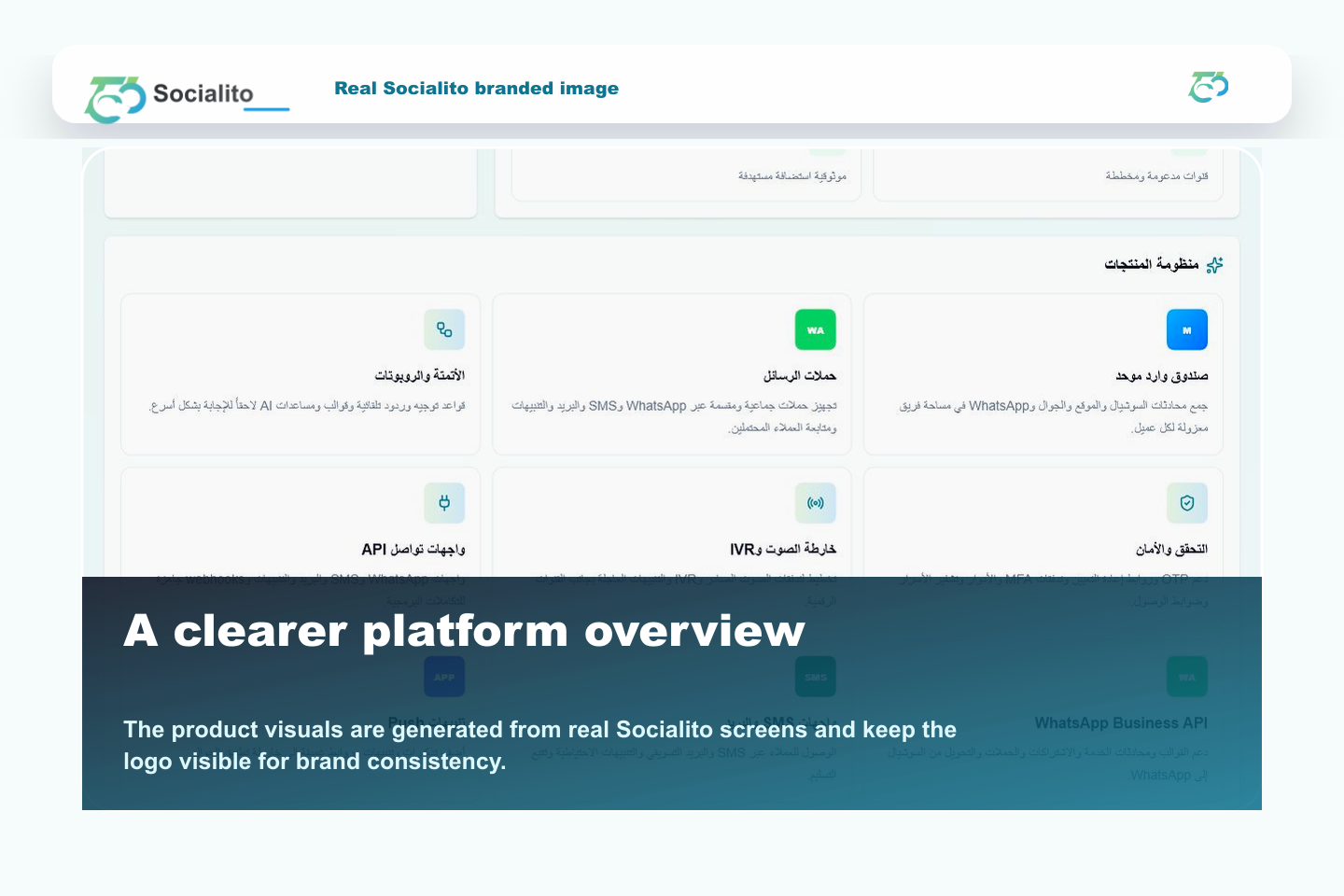This screenshot has width=1344, height=896.
Task: Click the "A clearer platform overview" headline
Action: click(464, 630)
